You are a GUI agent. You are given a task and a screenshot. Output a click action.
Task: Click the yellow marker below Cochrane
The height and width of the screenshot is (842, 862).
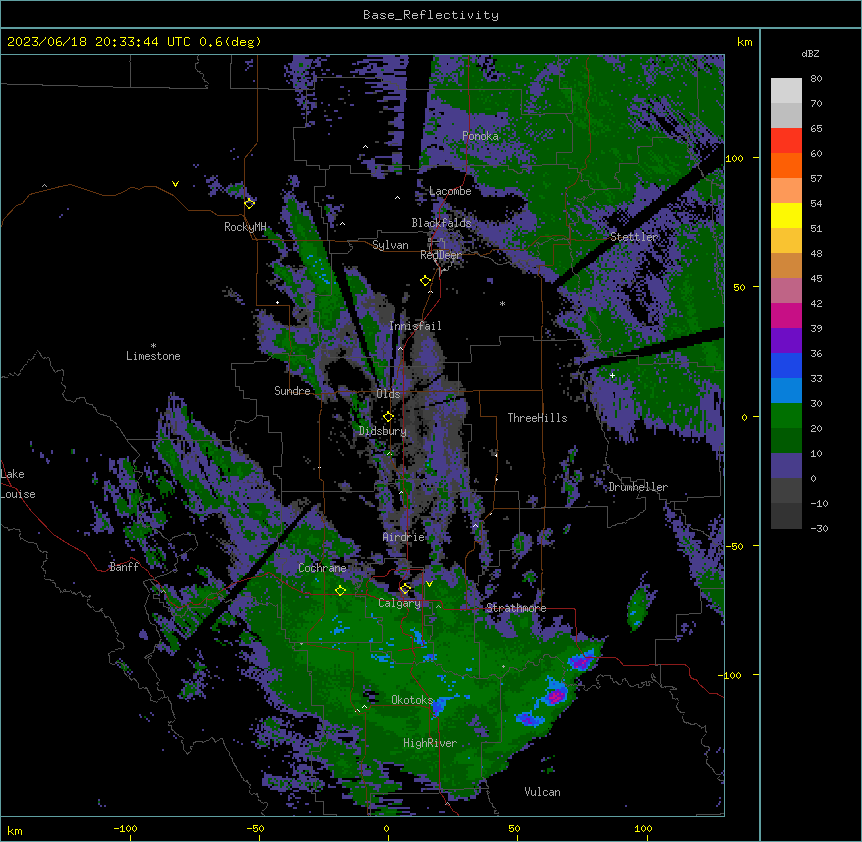[340, 590]
